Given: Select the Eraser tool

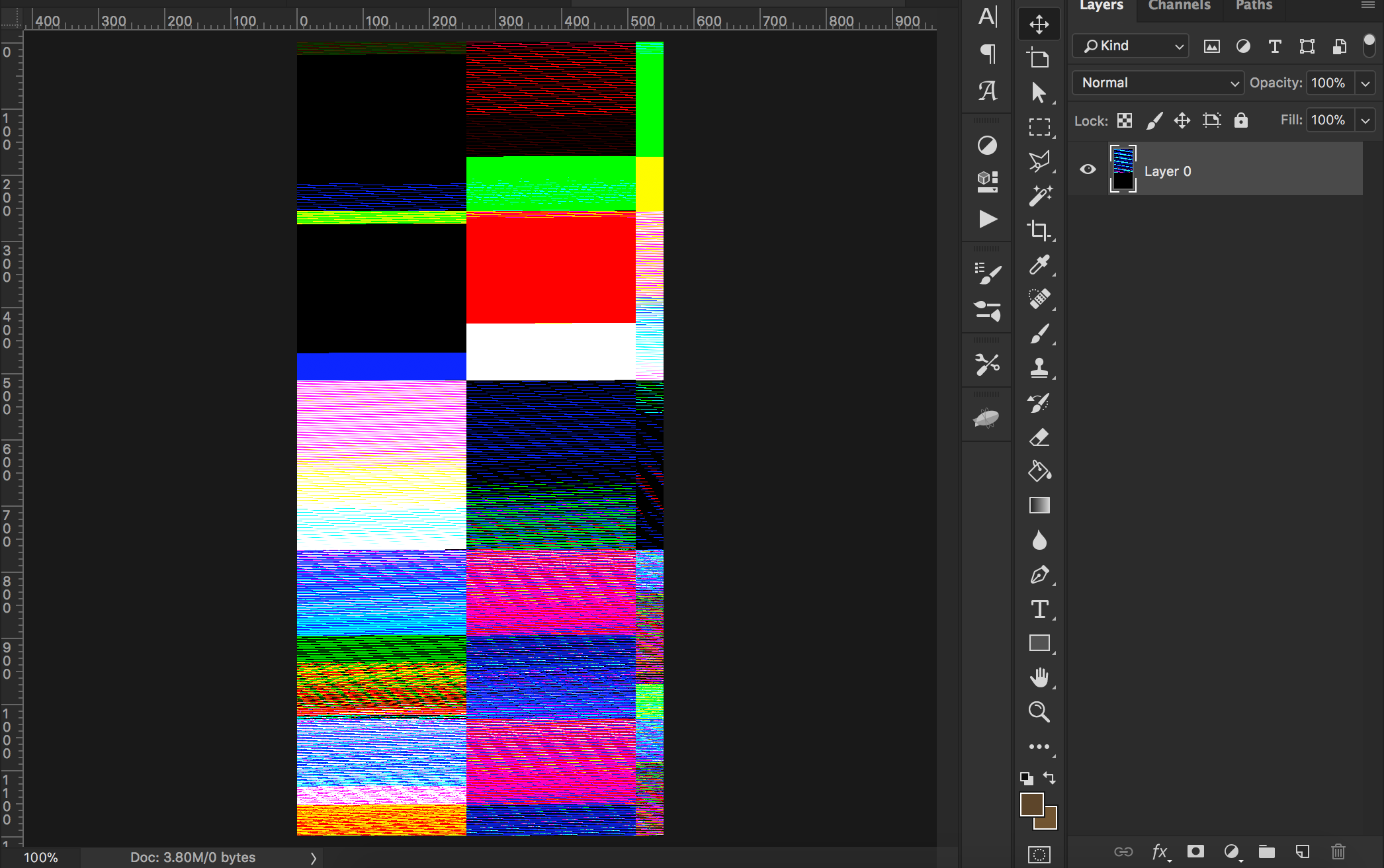Looking at the screenshot, I should coord(1039,437).
